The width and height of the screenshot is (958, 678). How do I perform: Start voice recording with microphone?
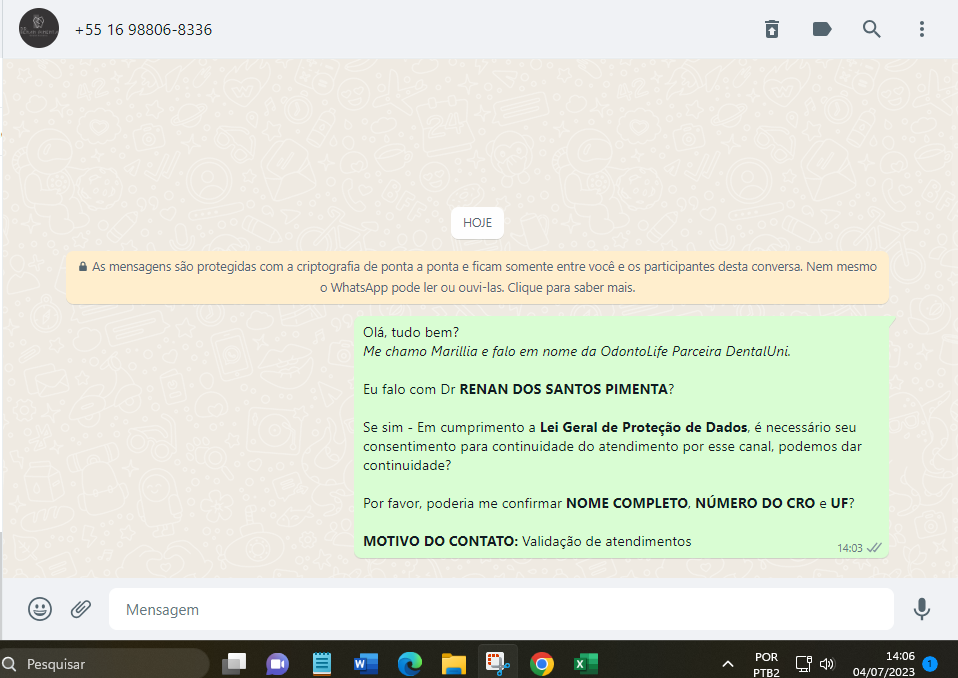[x=921, y=609]
